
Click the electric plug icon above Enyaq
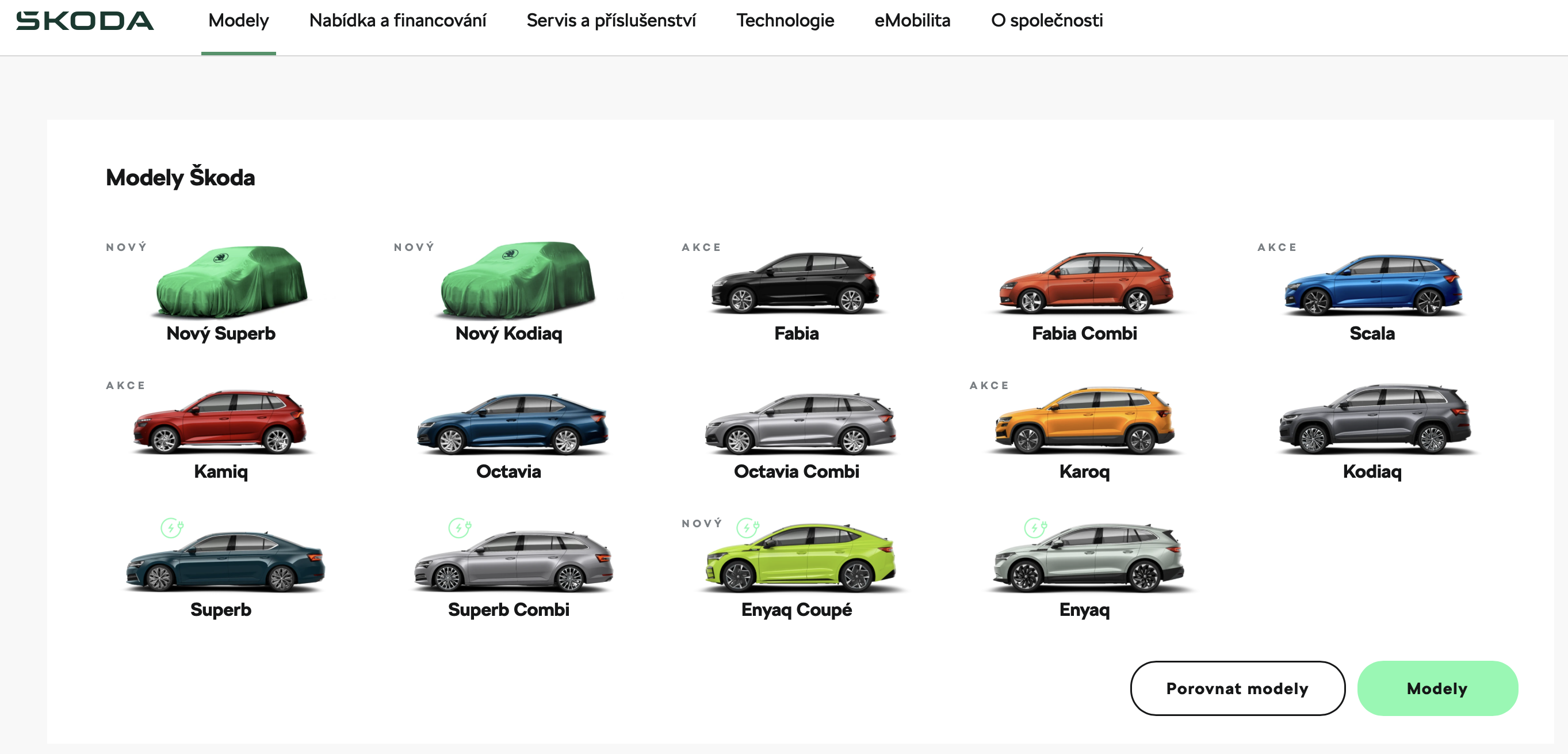click(1035, 527)
